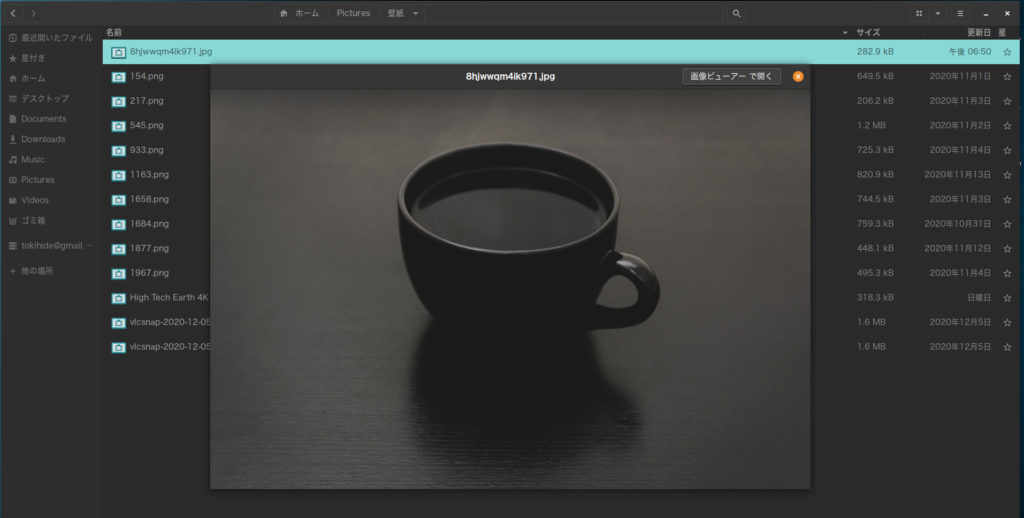
Task: Open Videos in the sidebar
Action: click(50, 200)
